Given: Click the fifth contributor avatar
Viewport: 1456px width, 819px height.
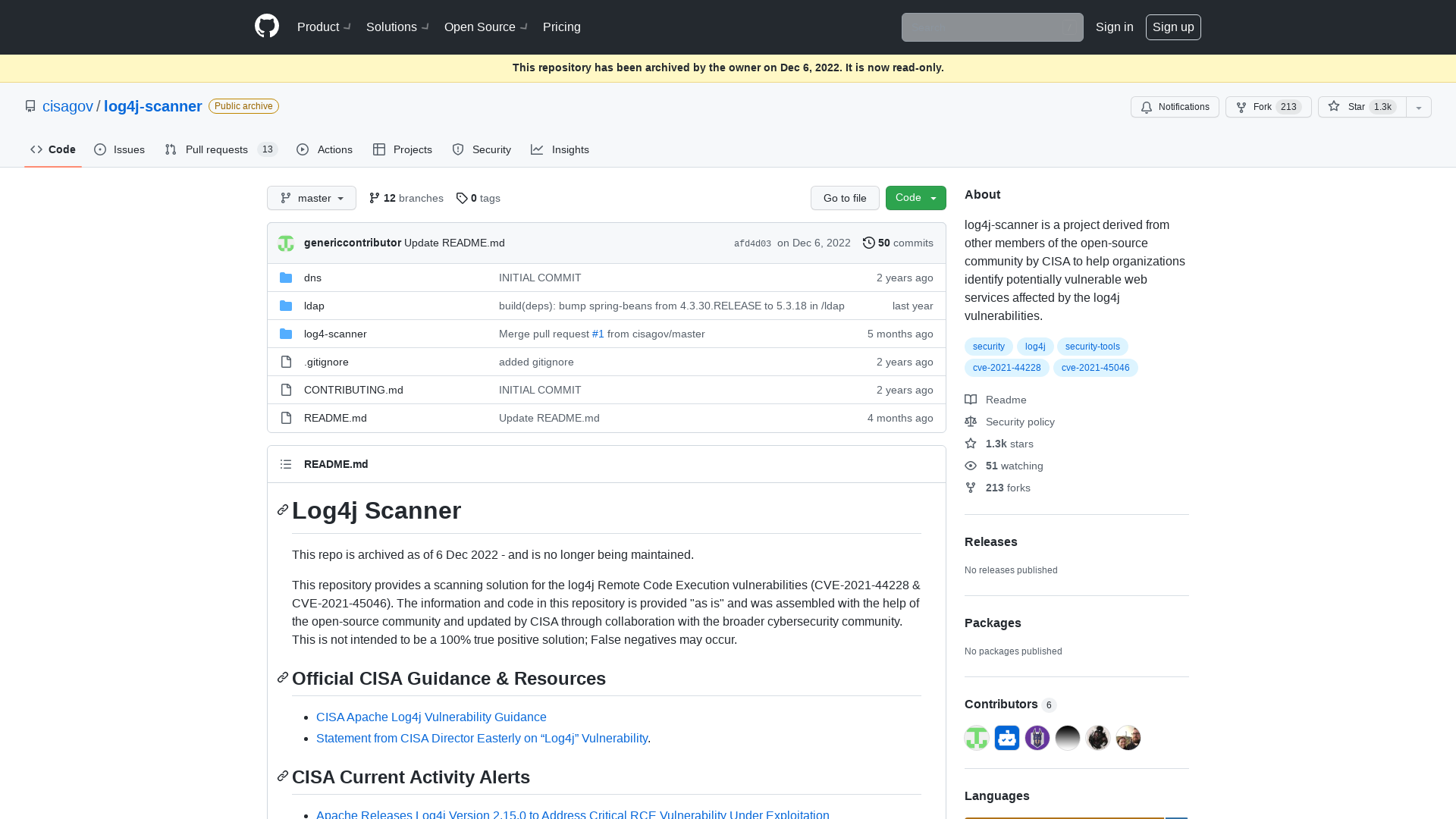Looking at the screenshot, I should [x=1098, y=738].
